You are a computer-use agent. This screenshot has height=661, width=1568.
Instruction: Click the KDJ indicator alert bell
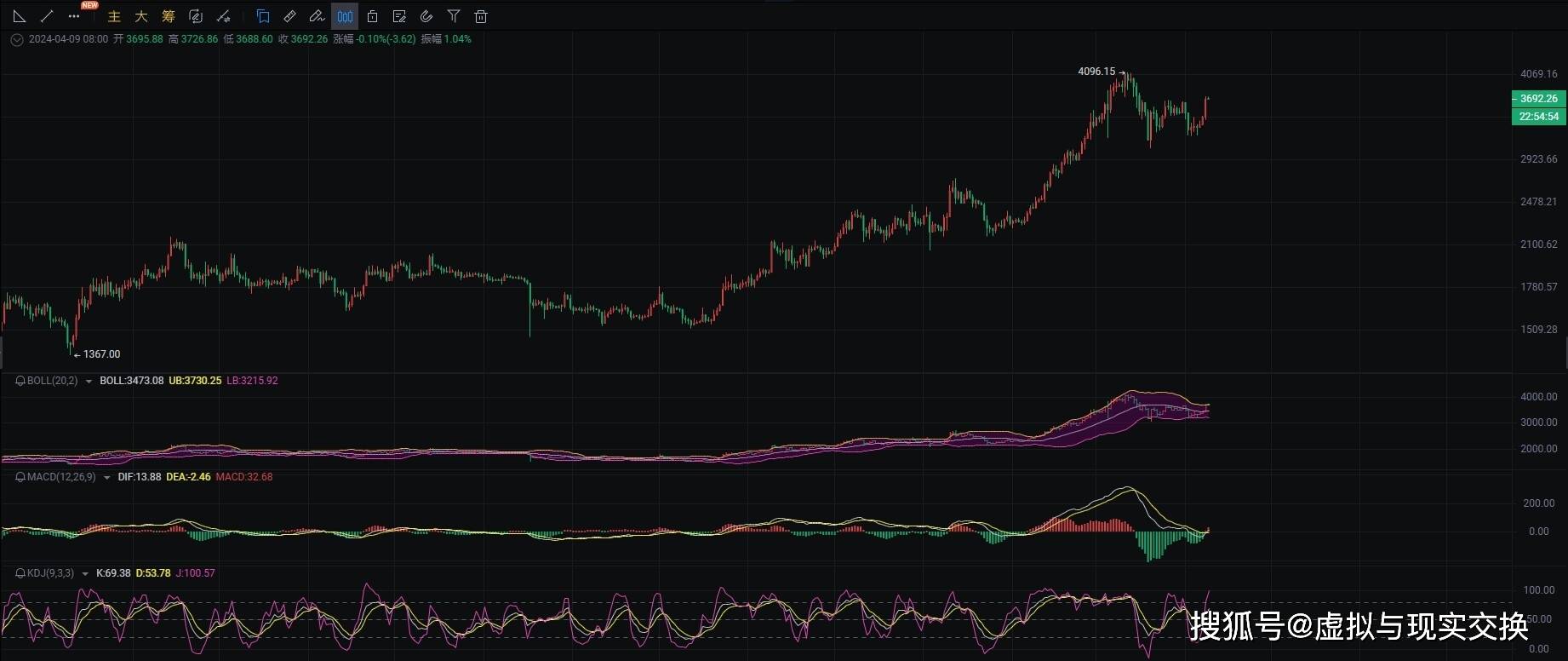[20, 573]
